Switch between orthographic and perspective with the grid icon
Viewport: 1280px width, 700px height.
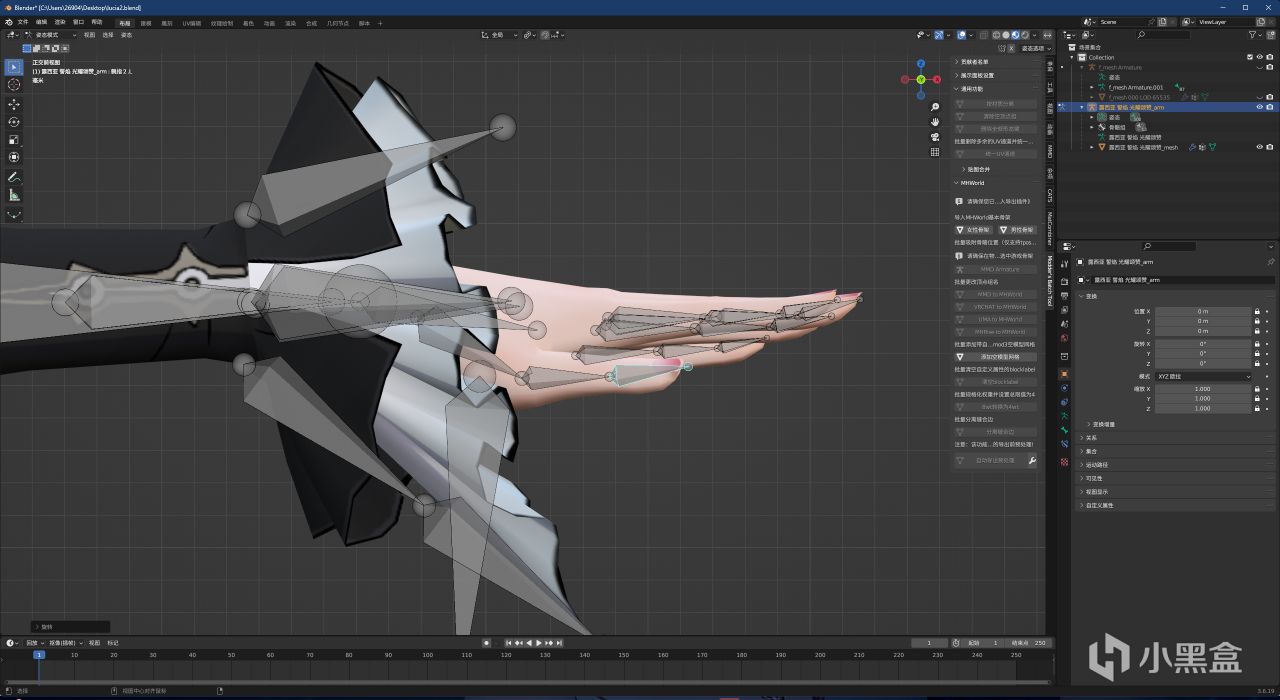coord(934,152)
